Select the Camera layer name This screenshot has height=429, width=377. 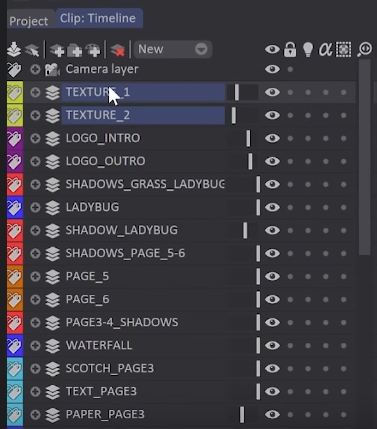point(102,69)
